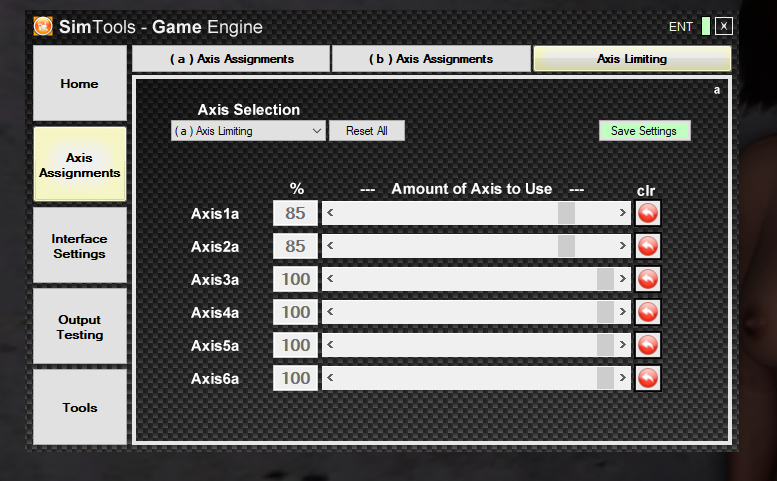
Task: Decrease Axis5a with the left arrow
Action: pyautogui.click(x=331, y=345)
